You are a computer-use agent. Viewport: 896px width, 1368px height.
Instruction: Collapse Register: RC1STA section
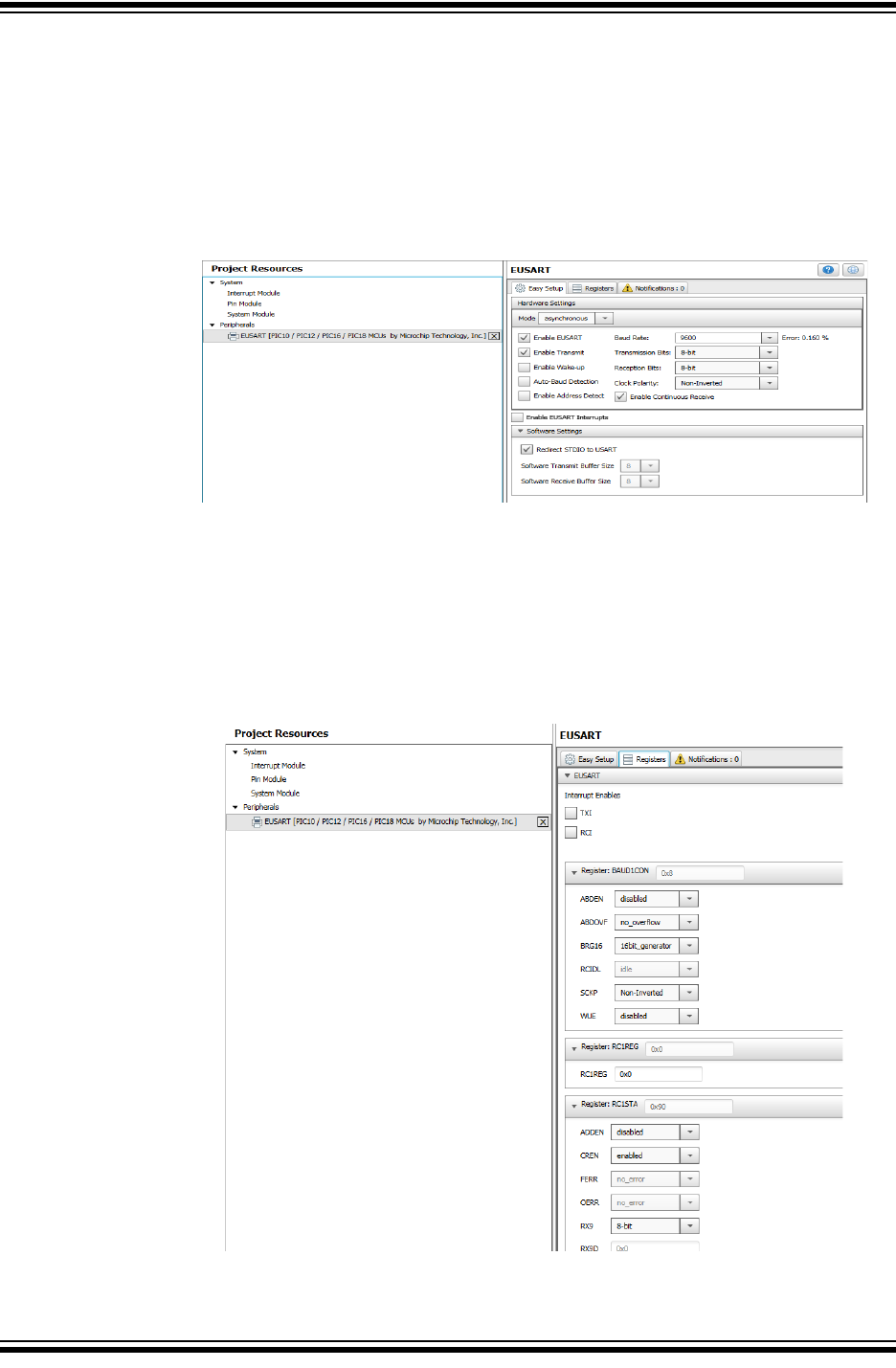pyautogui.click(x=574, y=1106)
